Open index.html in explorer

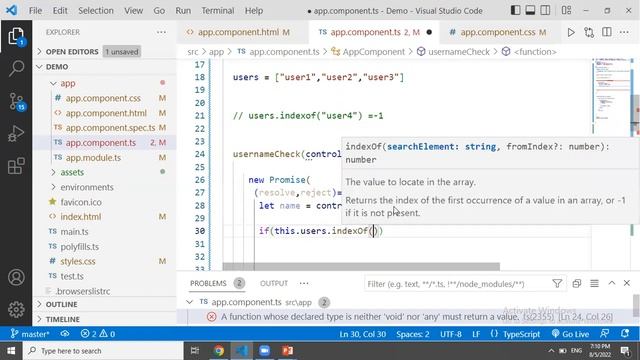point(80,217)
